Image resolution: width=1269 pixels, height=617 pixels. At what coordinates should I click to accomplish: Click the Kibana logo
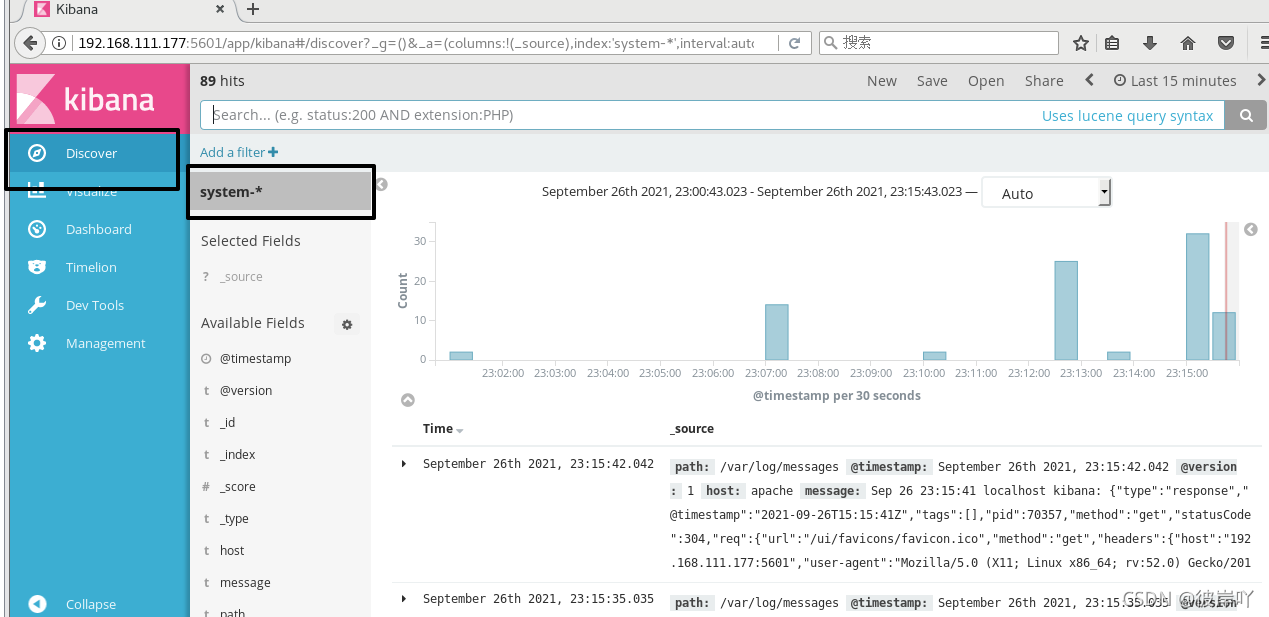87,99
